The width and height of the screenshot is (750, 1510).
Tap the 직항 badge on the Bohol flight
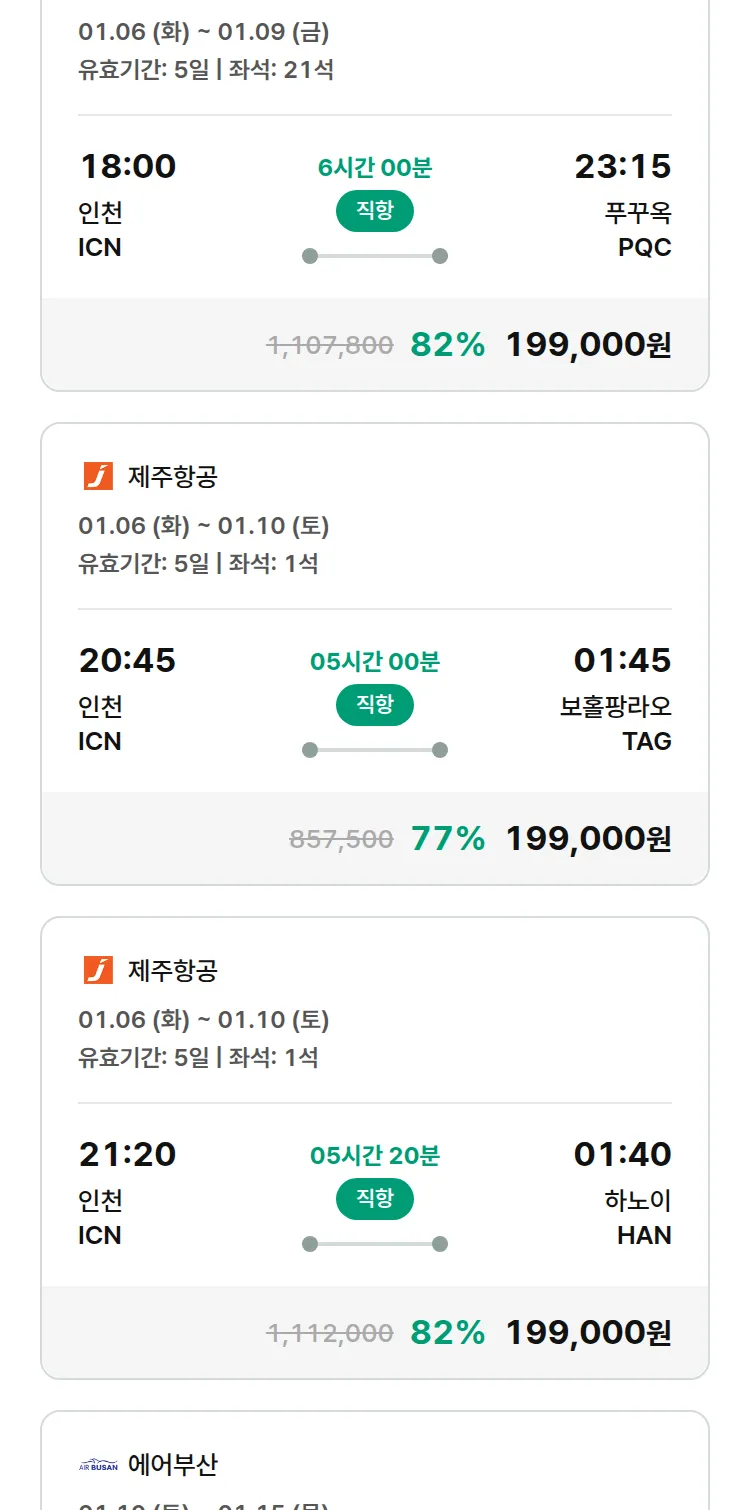(374, 705)
